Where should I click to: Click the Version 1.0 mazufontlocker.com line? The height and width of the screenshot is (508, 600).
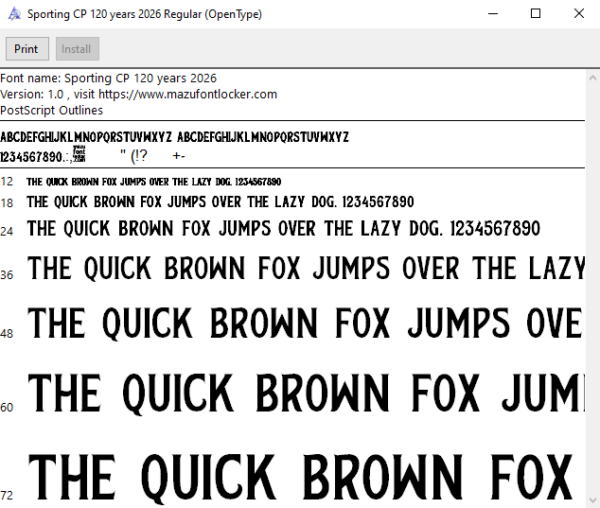click(x=139, y=94)
